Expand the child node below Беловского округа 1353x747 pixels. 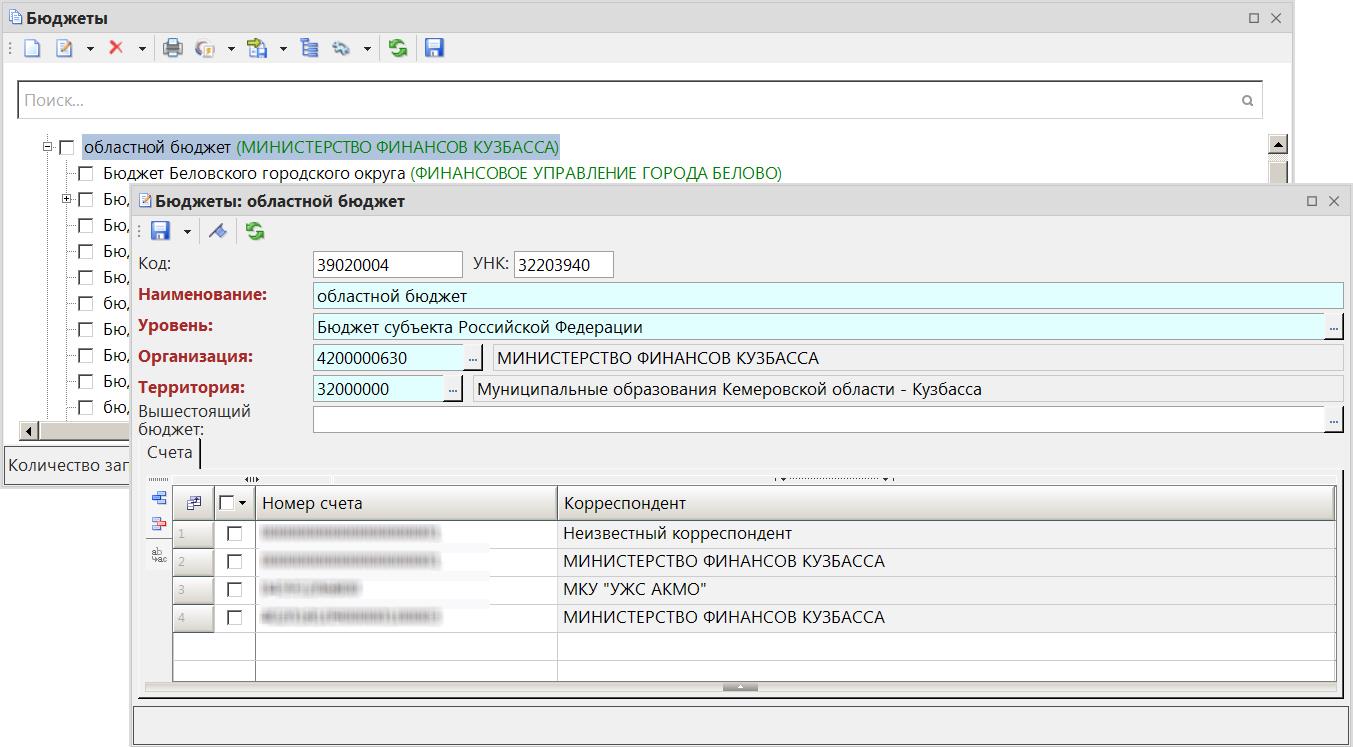click(66, 199)
